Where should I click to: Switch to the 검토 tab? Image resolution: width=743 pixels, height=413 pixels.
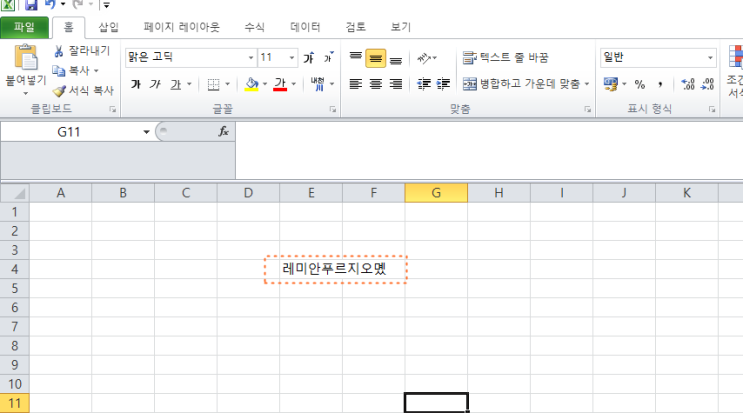(355, 27)
